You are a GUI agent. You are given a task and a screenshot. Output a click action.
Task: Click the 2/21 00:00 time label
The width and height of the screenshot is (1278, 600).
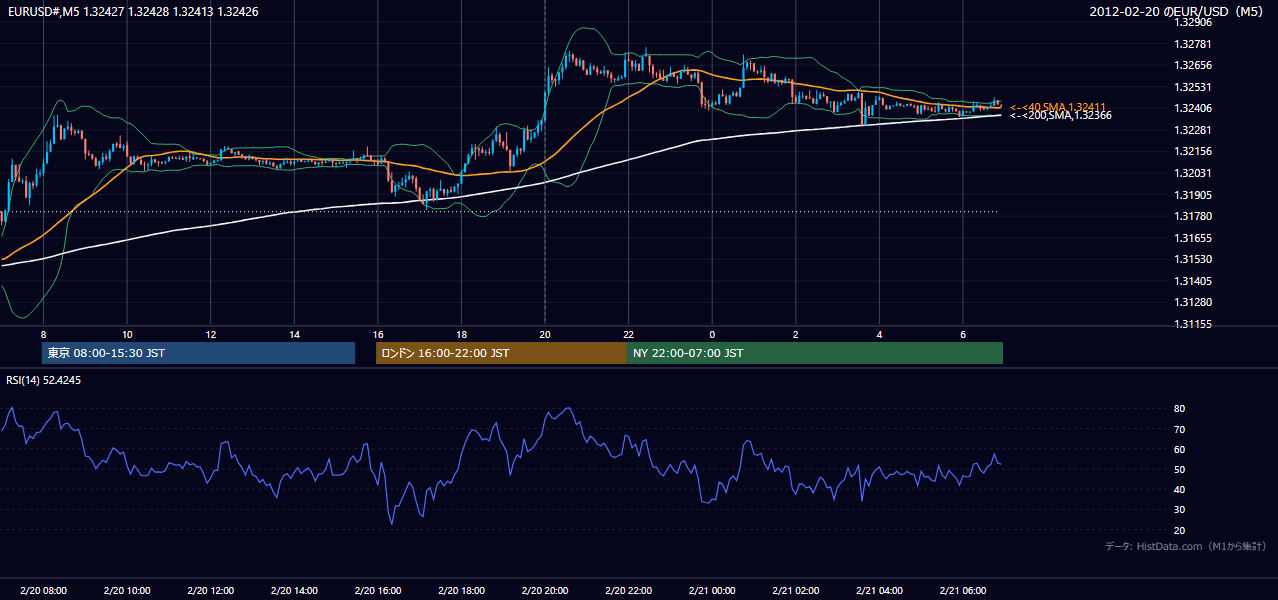pos(712,591)
